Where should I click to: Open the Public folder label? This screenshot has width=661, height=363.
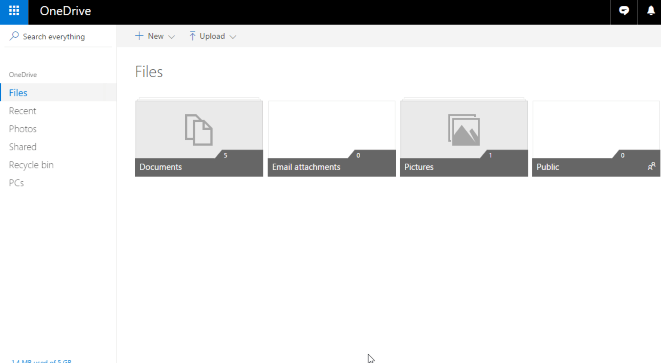pyautogui.click(x=548, y=167)
